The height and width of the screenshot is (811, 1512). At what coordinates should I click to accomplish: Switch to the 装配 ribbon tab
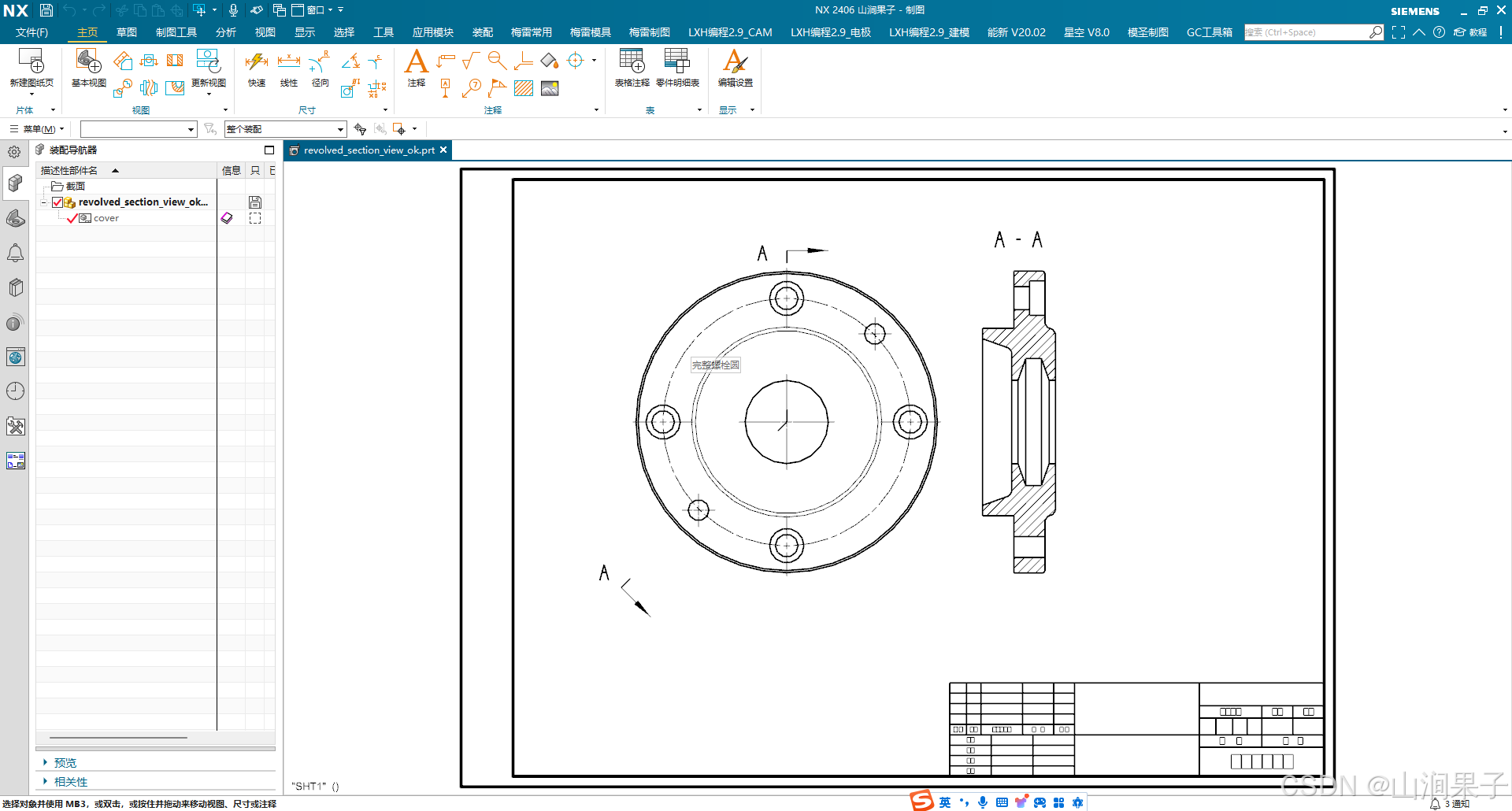point(483,32)
